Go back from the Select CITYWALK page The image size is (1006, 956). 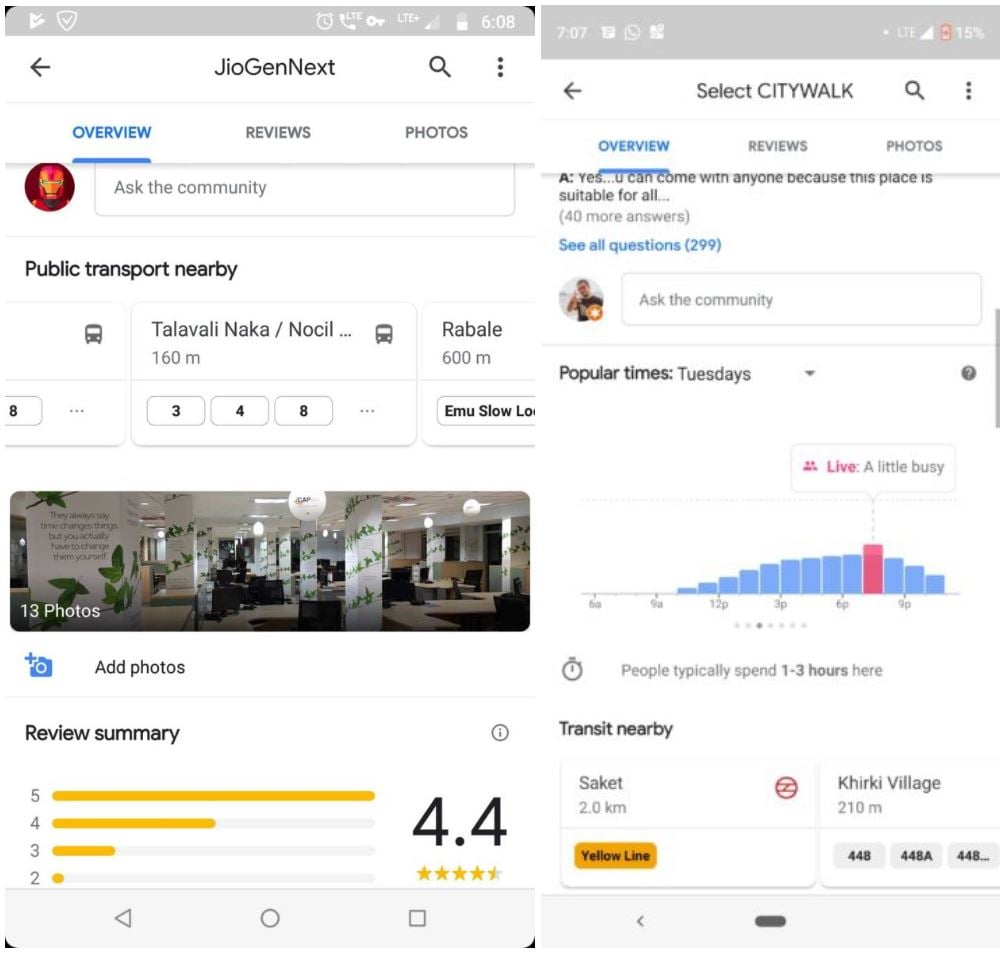tap(572, 90)
